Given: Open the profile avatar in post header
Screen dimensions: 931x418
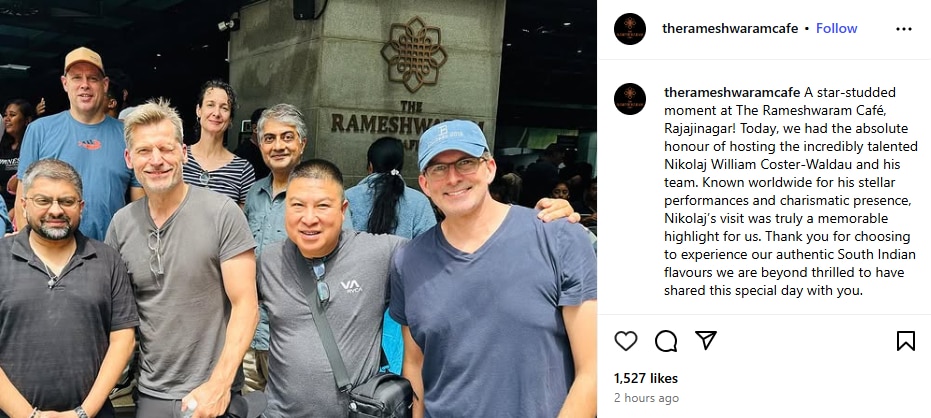Looking at the screenshot, I should click(x=630, y=29).
